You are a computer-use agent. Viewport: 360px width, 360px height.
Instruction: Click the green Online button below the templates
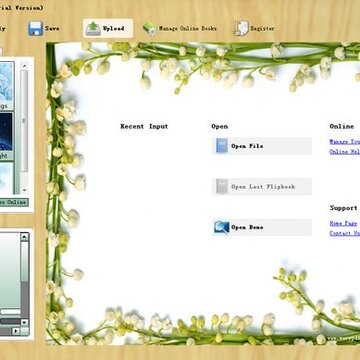(x=14, y=202)
